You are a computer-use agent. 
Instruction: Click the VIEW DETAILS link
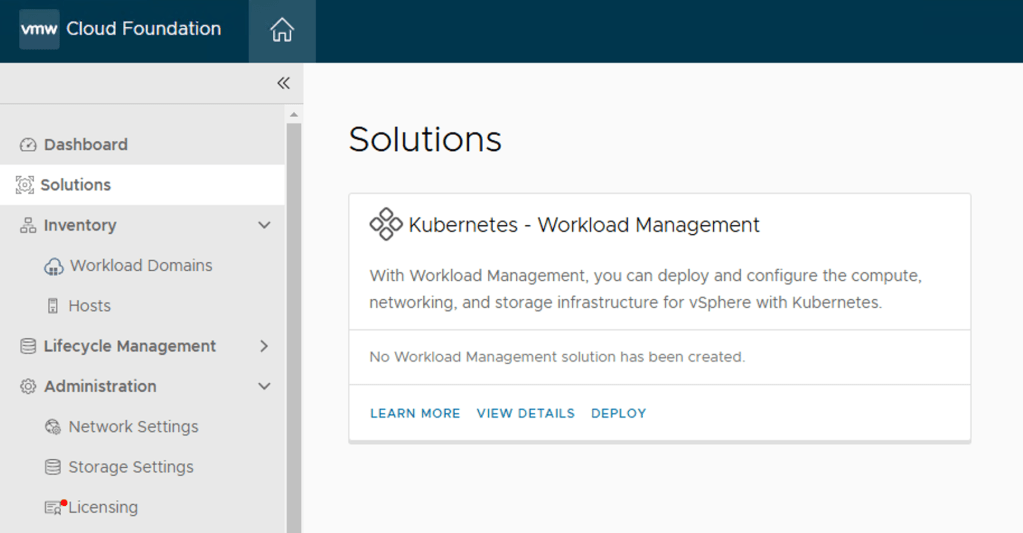point(525,413)
